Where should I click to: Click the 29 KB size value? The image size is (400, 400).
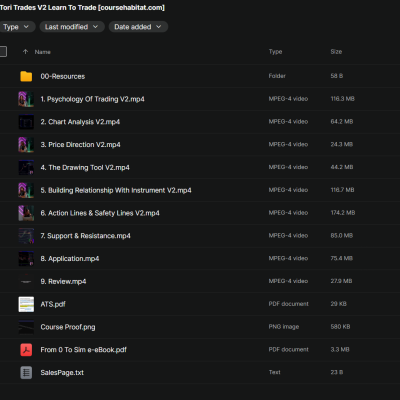click(338, 304)
